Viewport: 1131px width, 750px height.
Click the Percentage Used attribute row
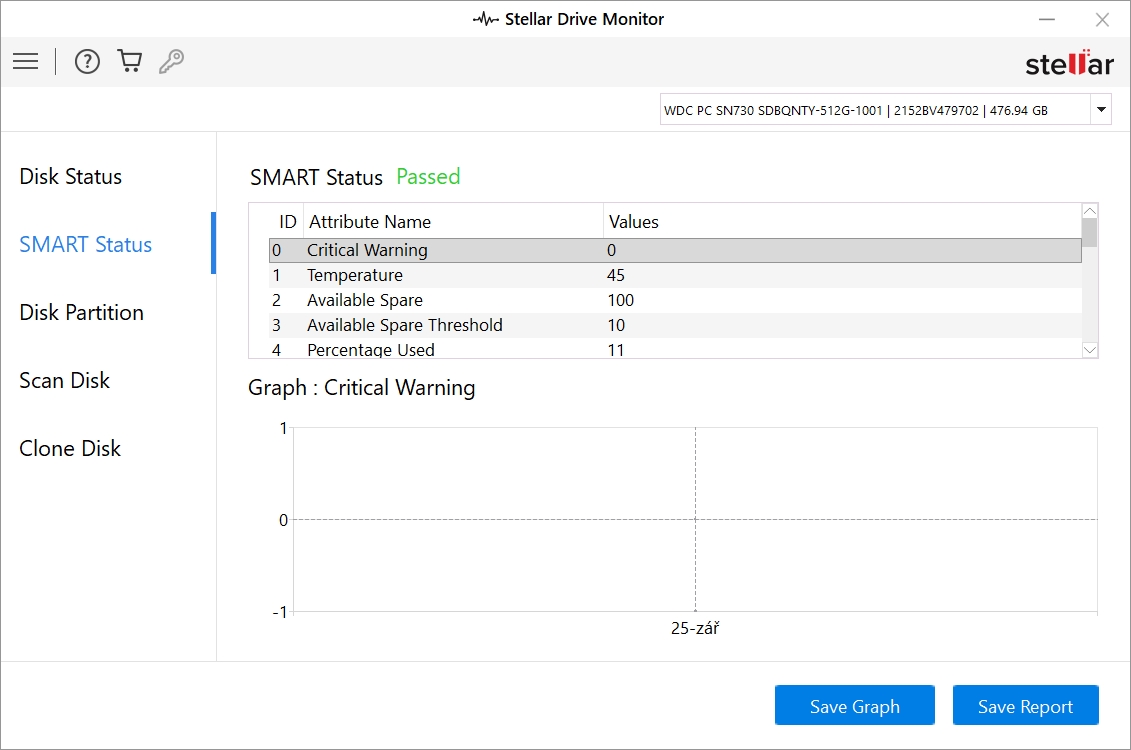coord(371,349)
